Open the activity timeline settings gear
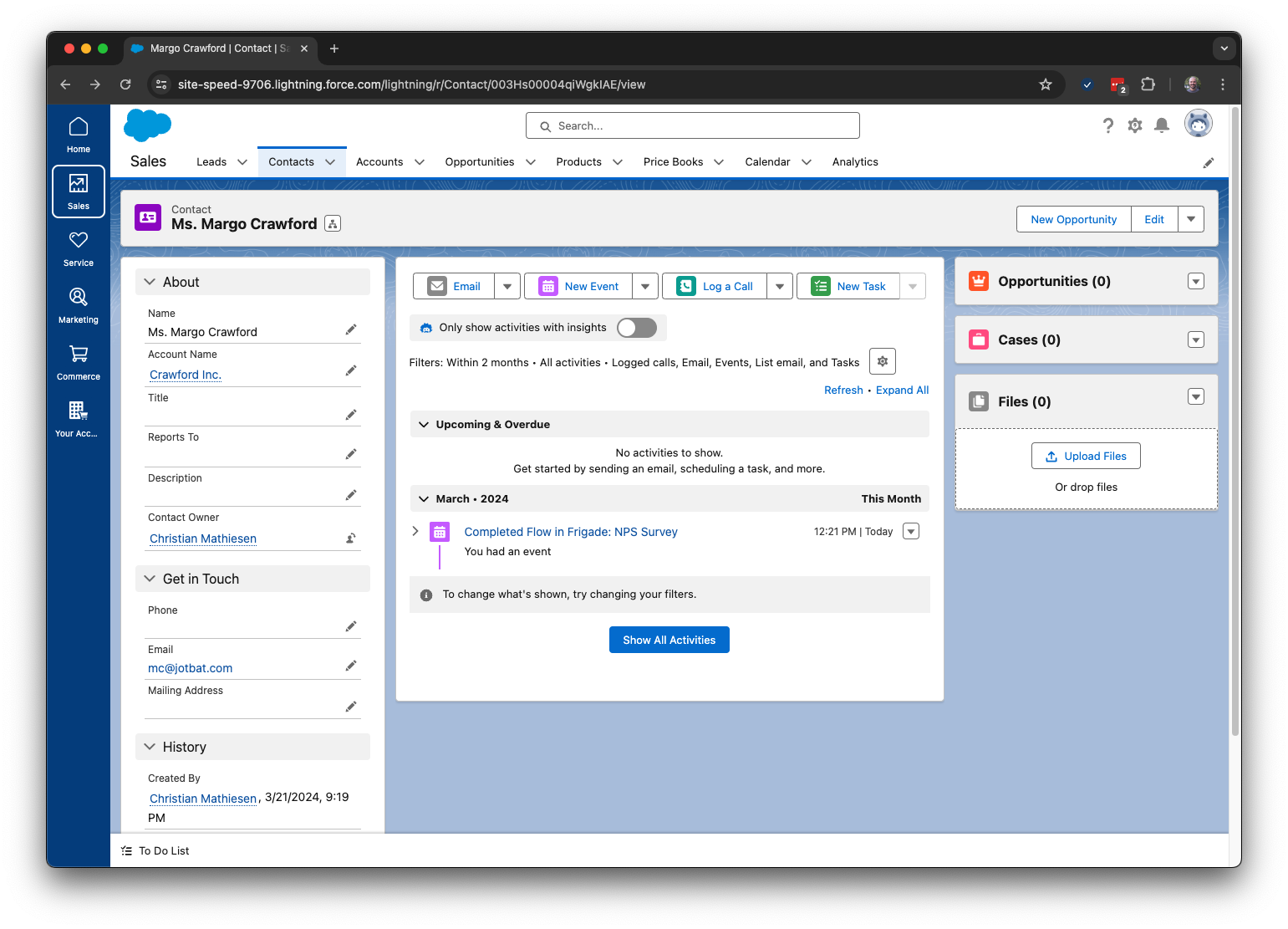Screen dimensions: 1288x929 tap(882, 361)
